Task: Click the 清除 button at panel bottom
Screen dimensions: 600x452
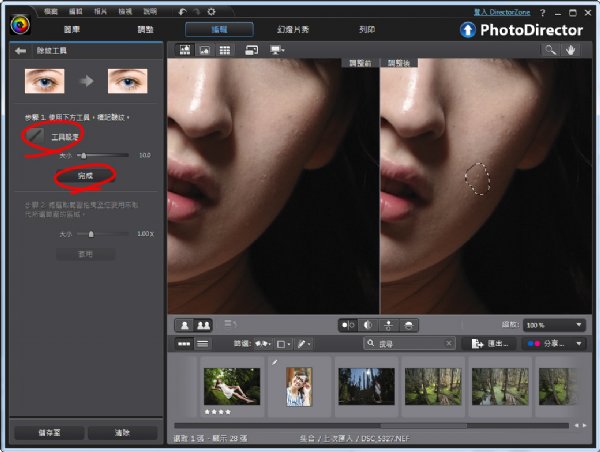Action: 122,432
